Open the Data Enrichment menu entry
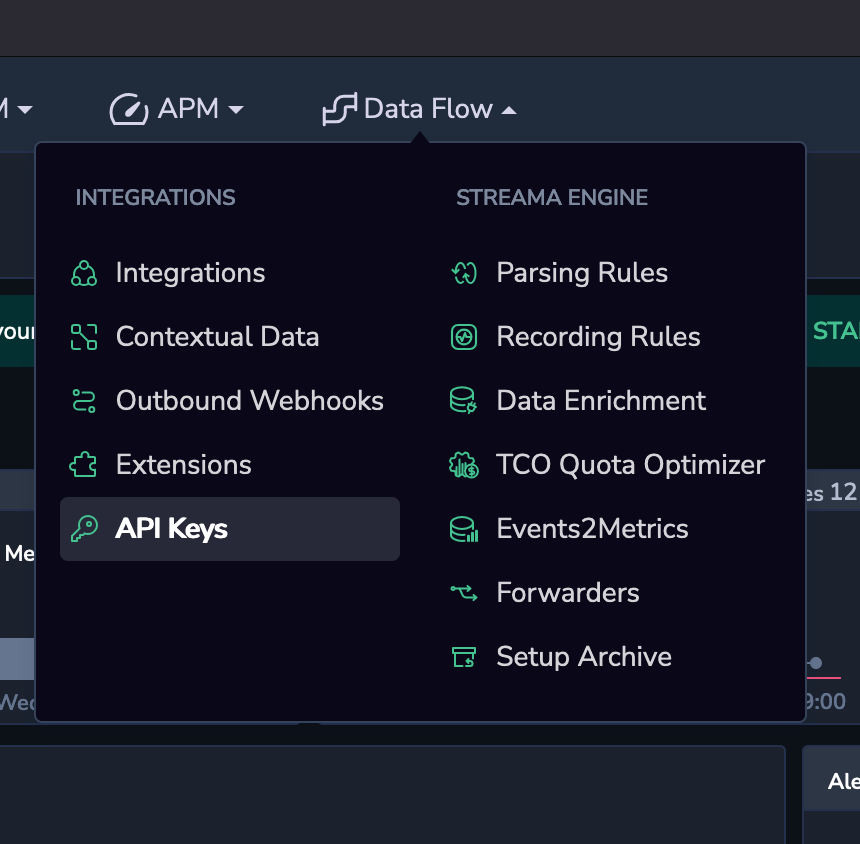The height and width of the screenshot is (844, 860). click(578, 401)
